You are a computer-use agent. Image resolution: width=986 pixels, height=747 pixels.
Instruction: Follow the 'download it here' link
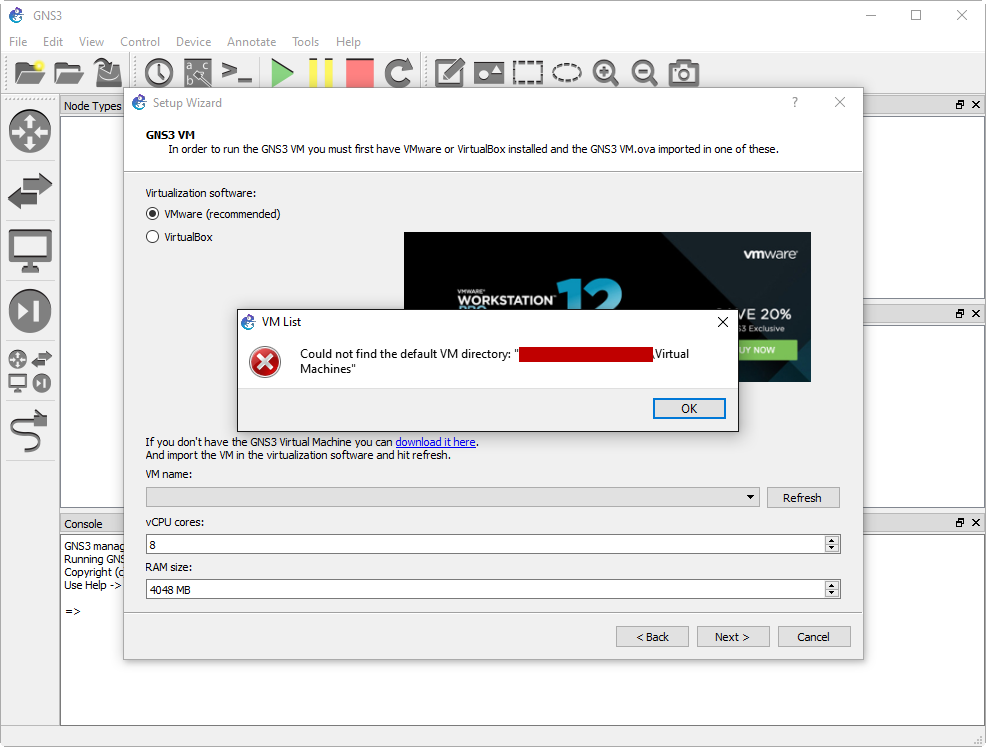(x=435, y=442)
